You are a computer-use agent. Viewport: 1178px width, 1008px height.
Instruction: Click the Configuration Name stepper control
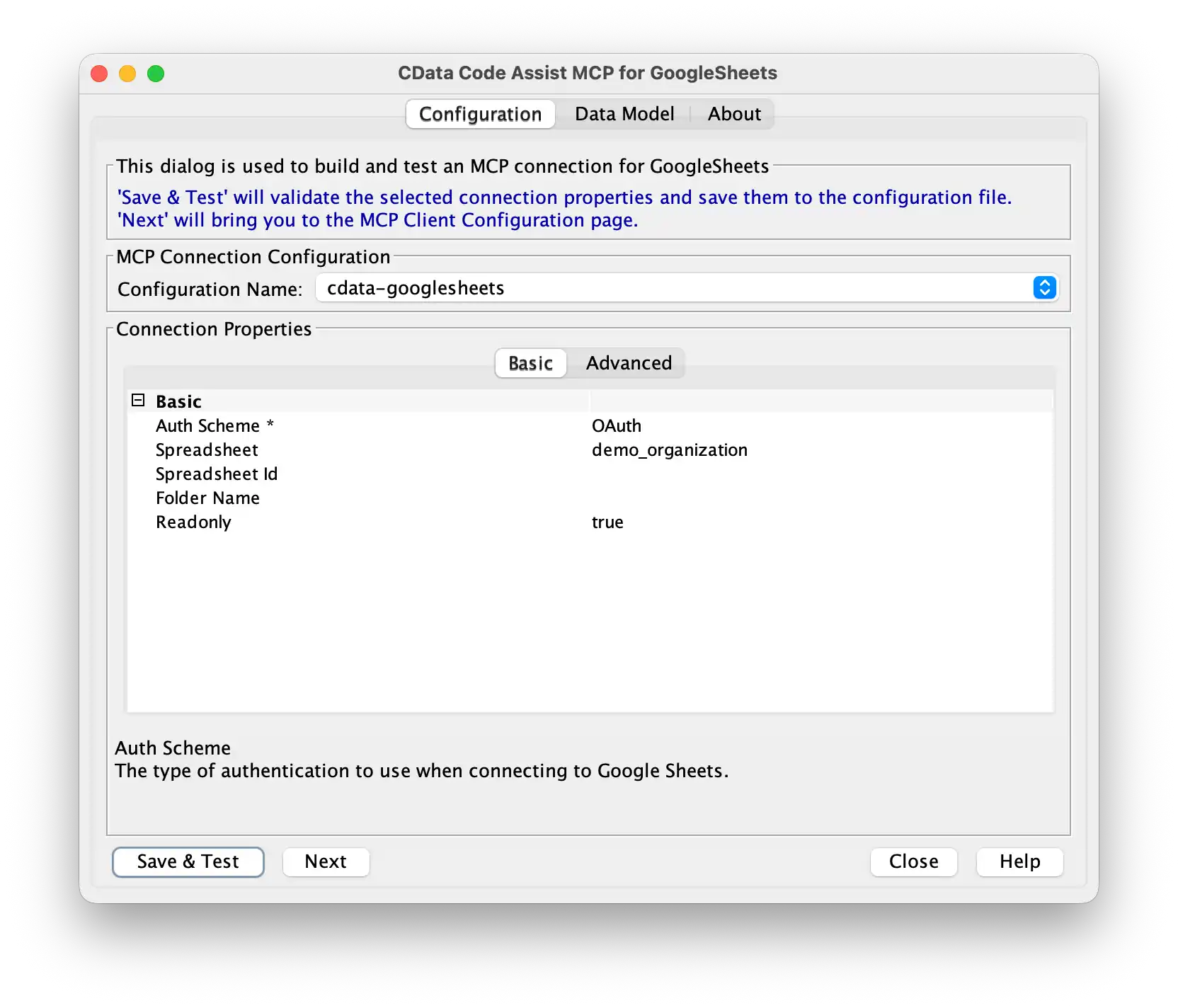1043,287
